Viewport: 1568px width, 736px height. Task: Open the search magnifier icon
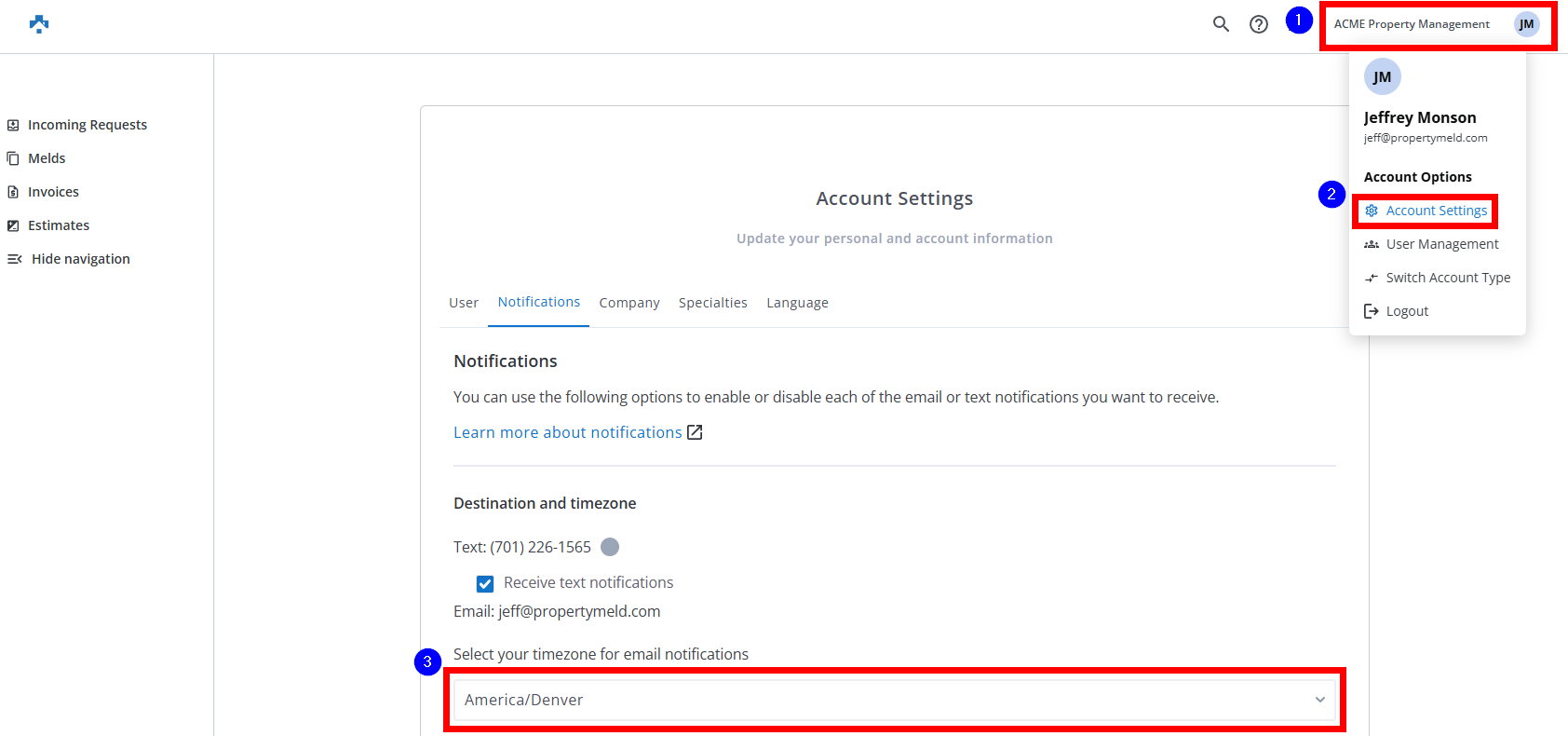click(1221, 24)
